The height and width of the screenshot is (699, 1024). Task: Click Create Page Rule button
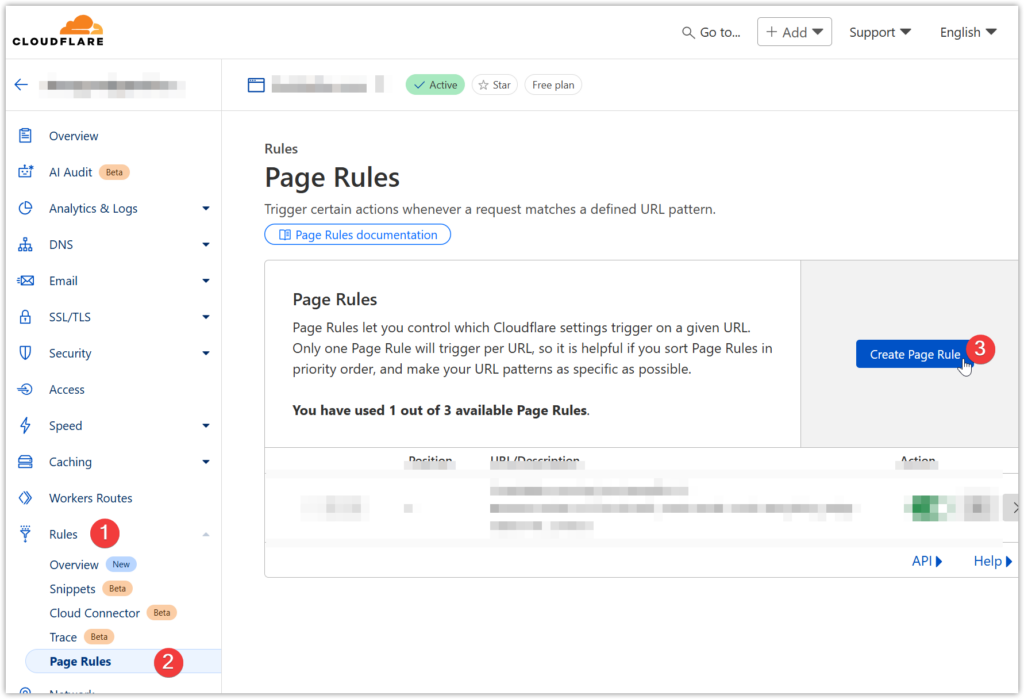click(914, 354)
